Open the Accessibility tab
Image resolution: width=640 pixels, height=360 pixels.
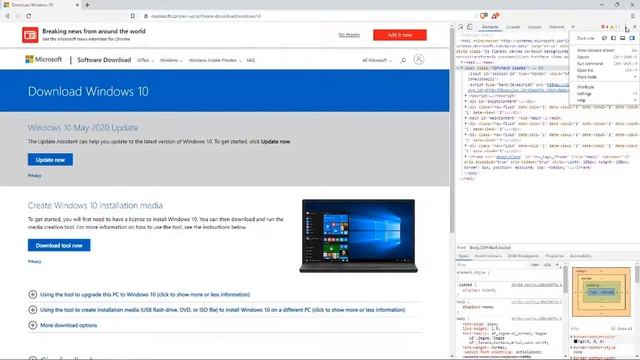tap(580, 256)
